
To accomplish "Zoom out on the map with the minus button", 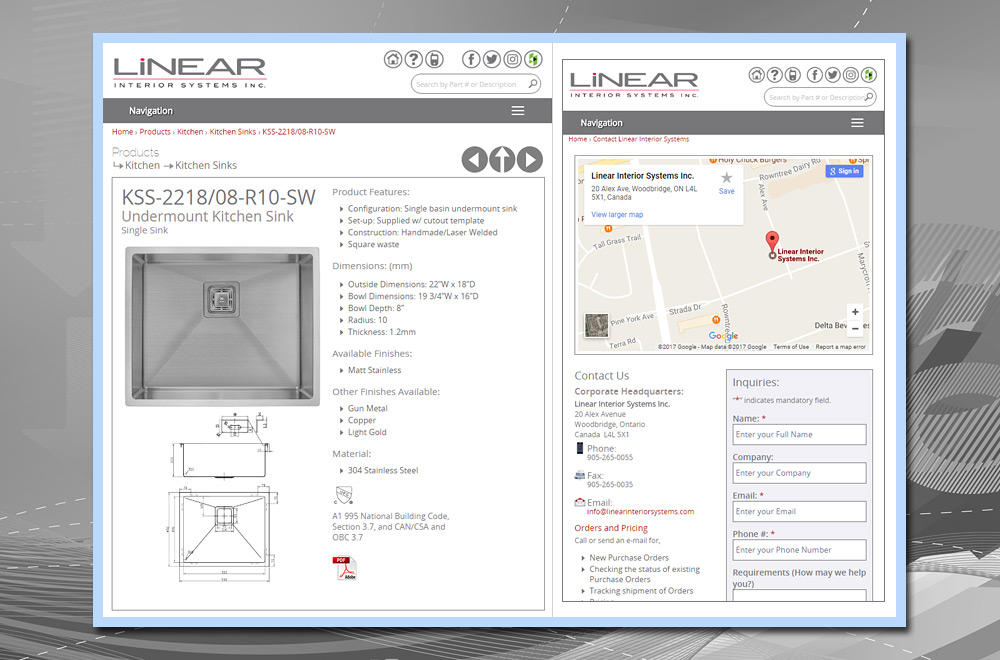I will click(855, 328).
